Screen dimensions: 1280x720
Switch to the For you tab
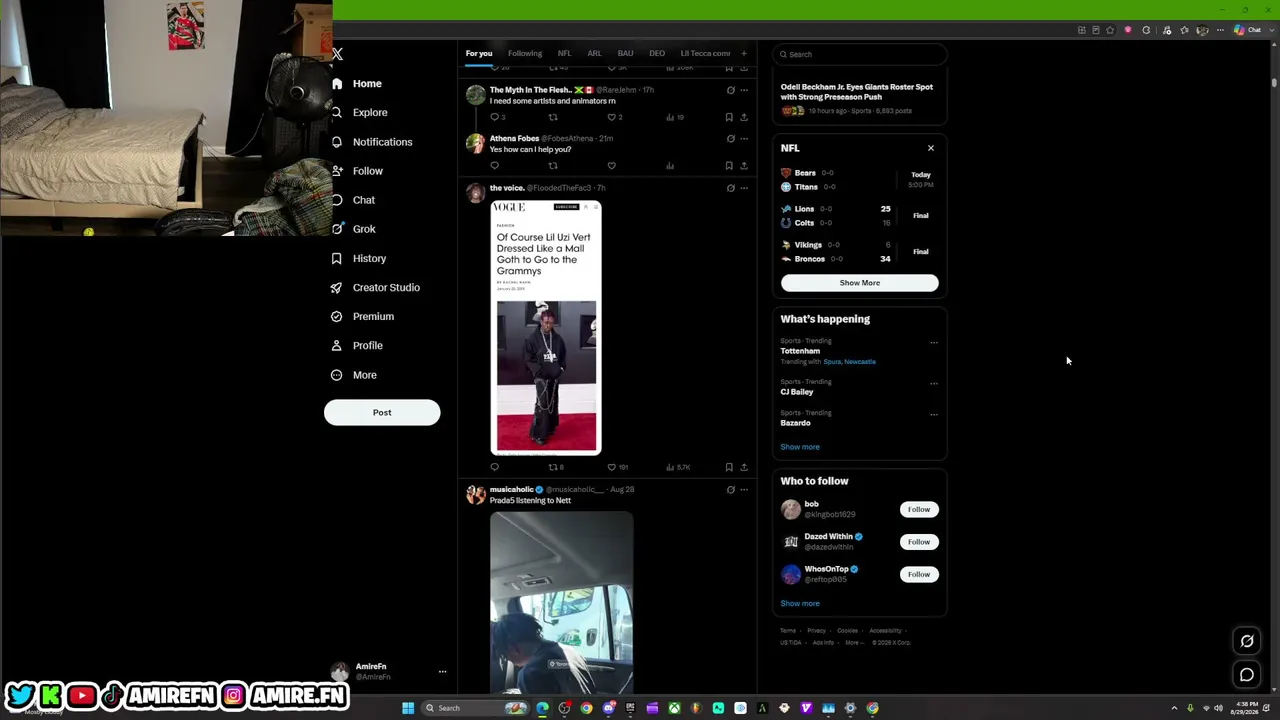[x=479, y=54]
